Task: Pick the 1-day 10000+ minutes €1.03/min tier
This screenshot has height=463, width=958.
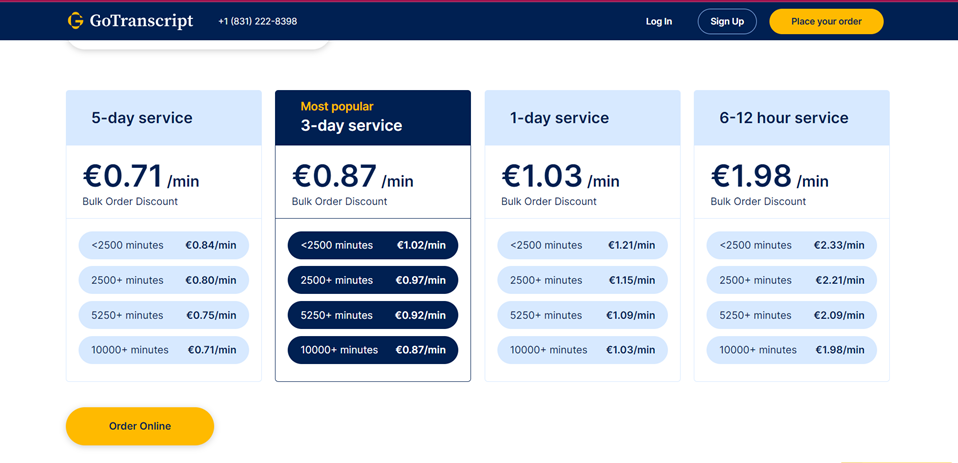Action: (x=582, y=350)
